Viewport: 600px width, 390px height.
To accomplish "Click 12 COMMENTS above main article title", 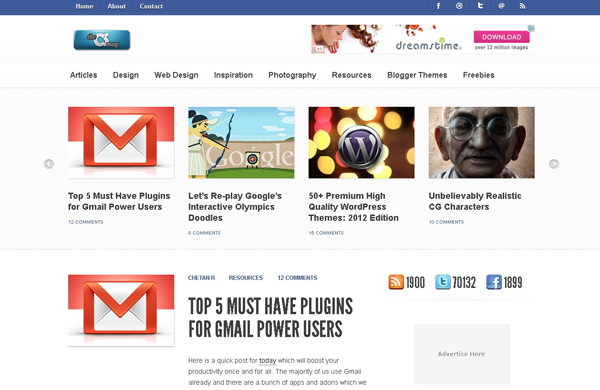I will tap(297, 278).
